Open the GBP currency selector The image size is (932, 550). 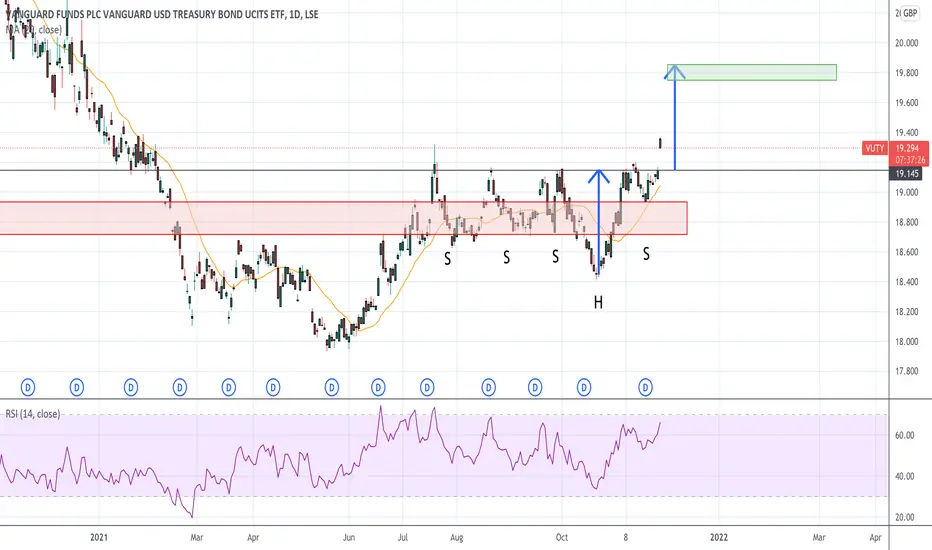[x=910, y=13]
